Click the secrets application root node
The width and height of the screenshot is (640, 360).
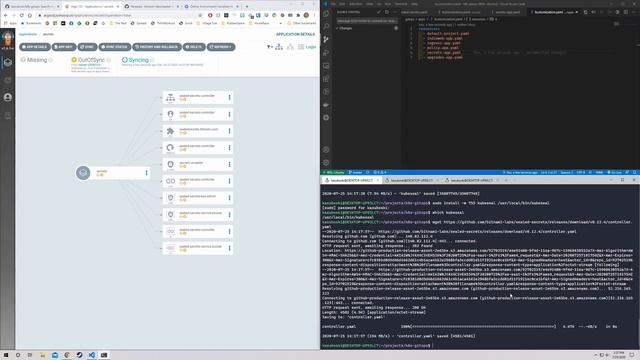tap(112, 173)
